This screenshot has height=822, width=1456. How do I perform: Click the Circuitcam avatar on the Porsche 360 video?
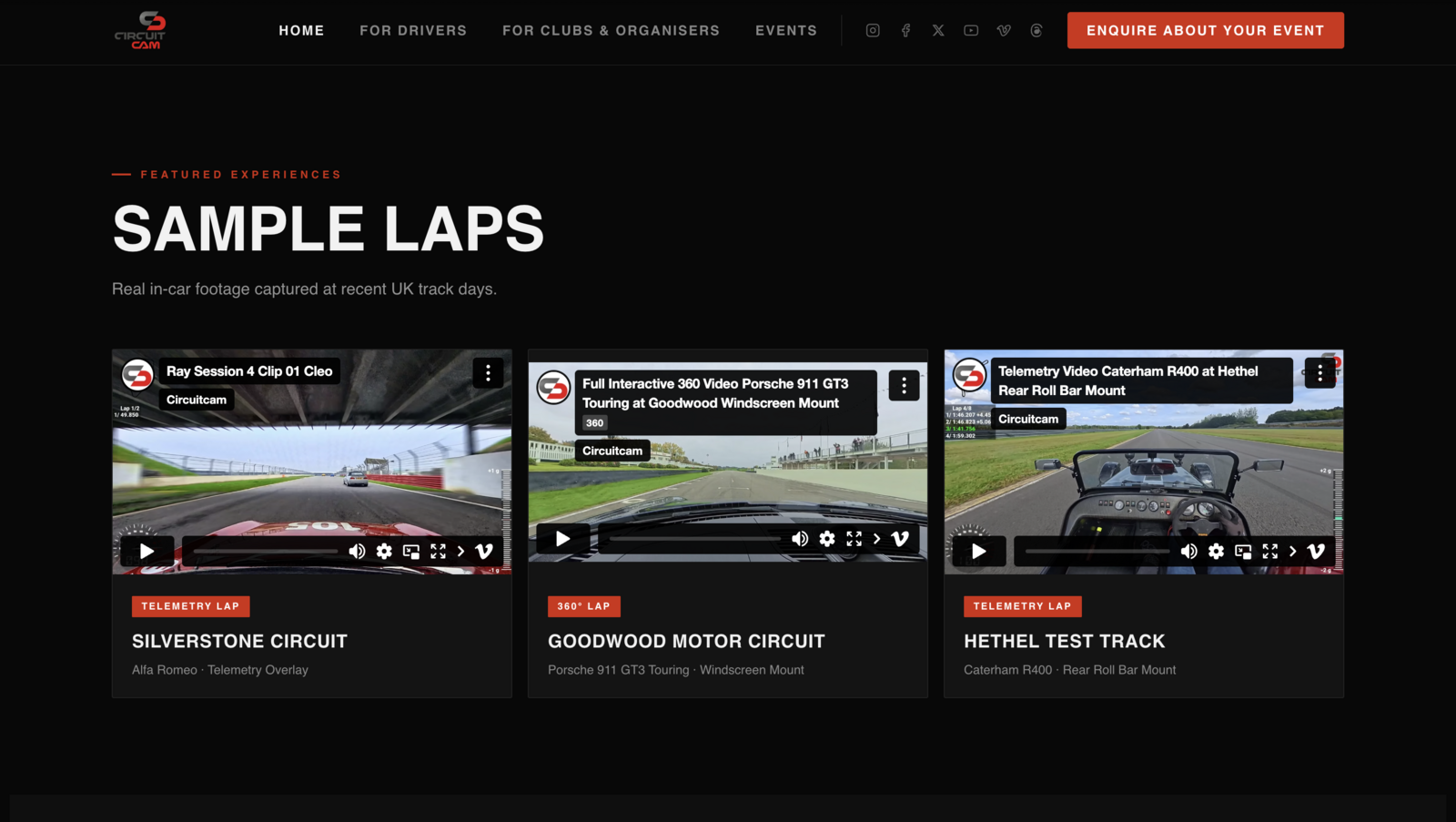tap(553, 387)
